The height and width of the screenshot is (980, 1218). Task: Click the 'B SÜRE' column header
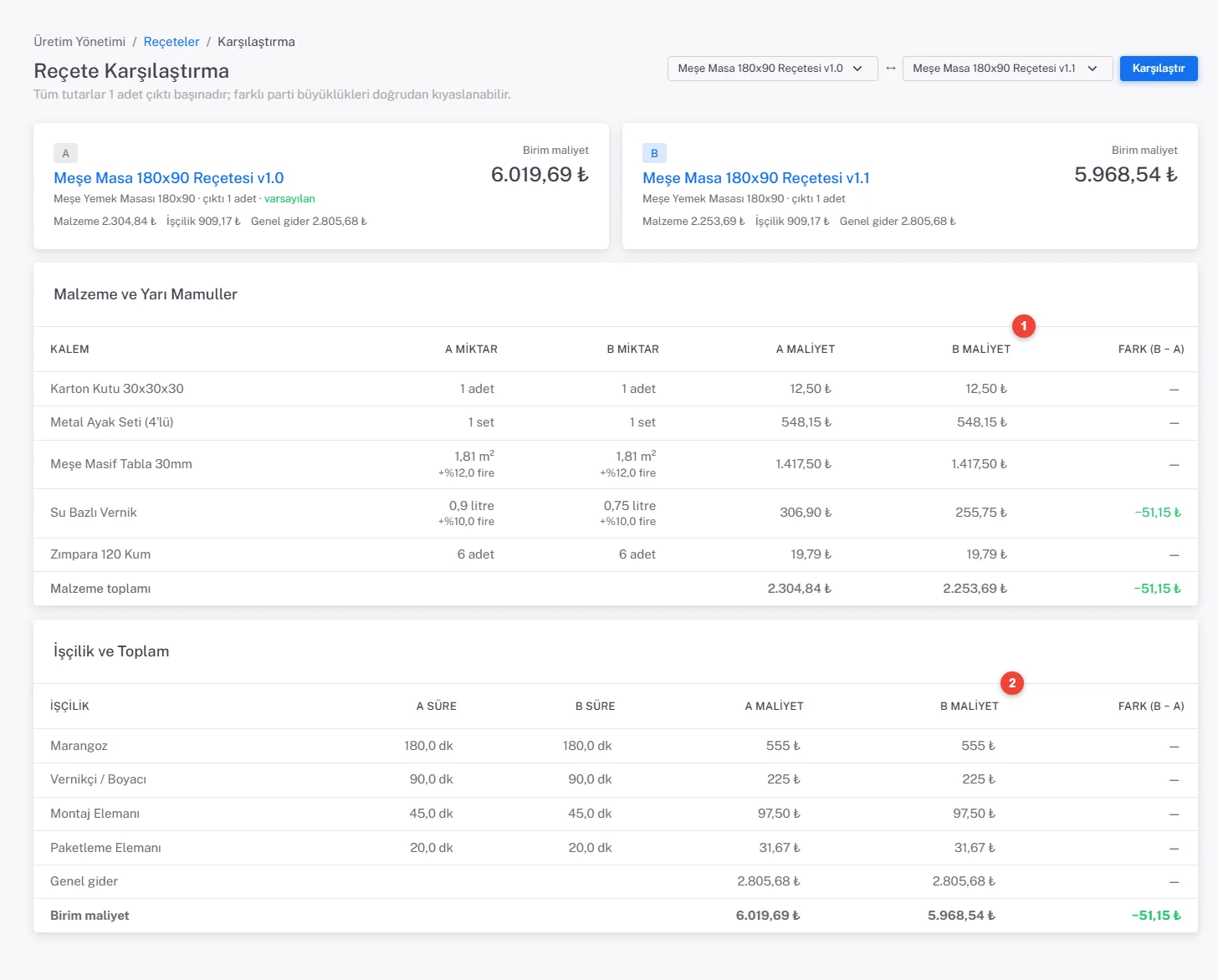(x=595, y=707)
